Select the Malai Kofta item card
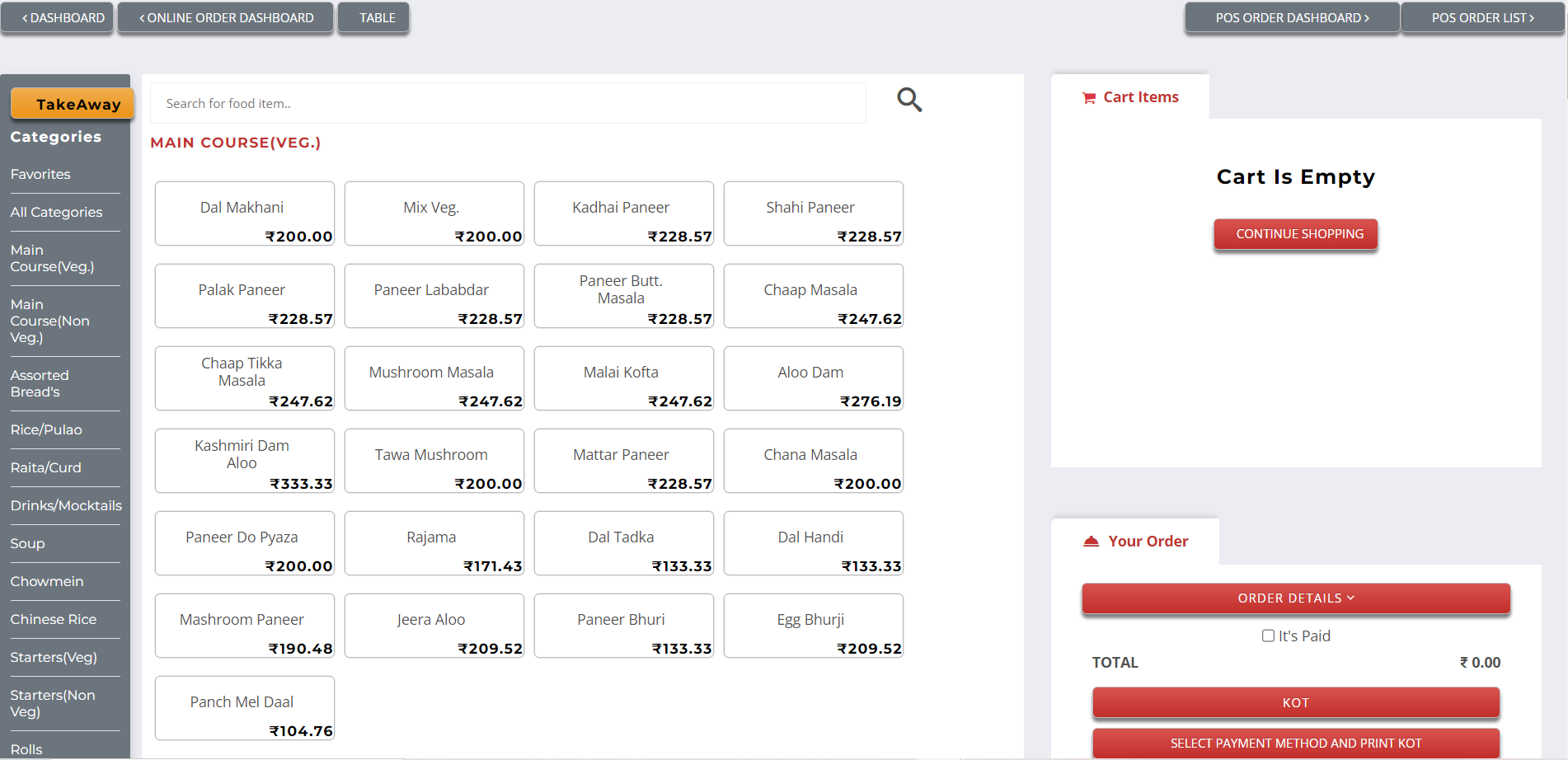Viewport: 1568px width, 760px height. (x=623, y=378)
